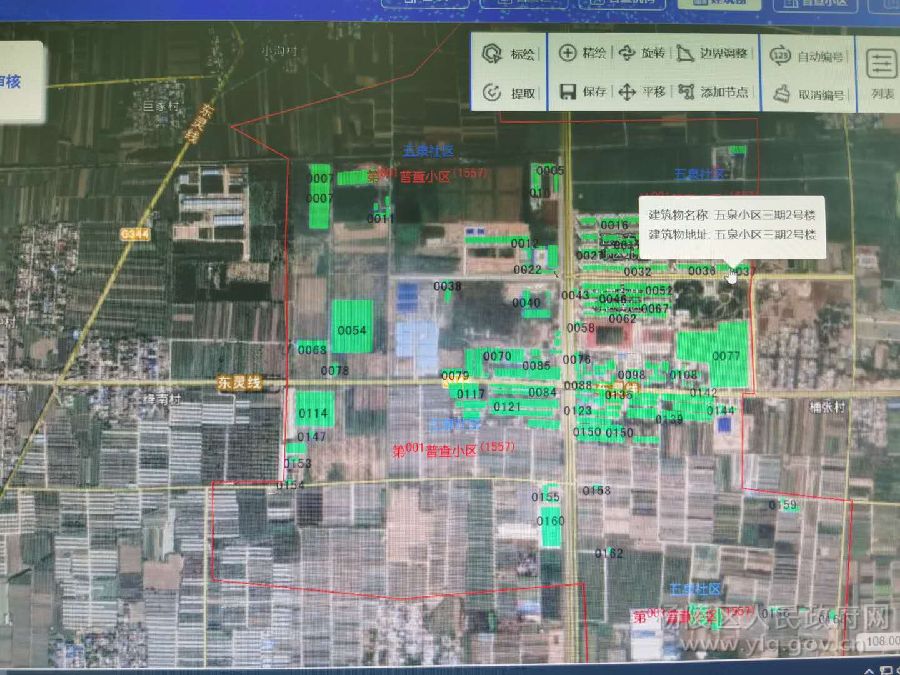Click the 五泉小区三期2号楼 info popup

pyautogui.click(x=732, y=225)
